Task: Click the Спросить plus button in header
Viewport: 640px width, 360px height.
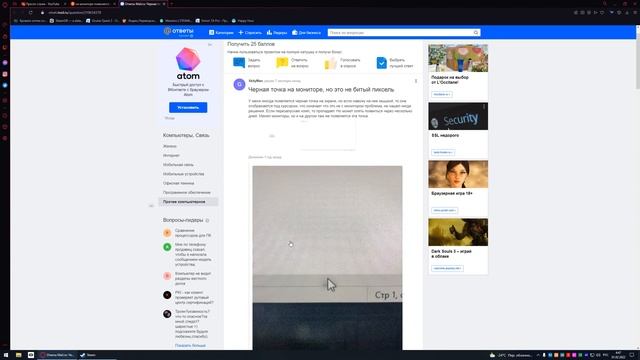Action: [250, 32]
